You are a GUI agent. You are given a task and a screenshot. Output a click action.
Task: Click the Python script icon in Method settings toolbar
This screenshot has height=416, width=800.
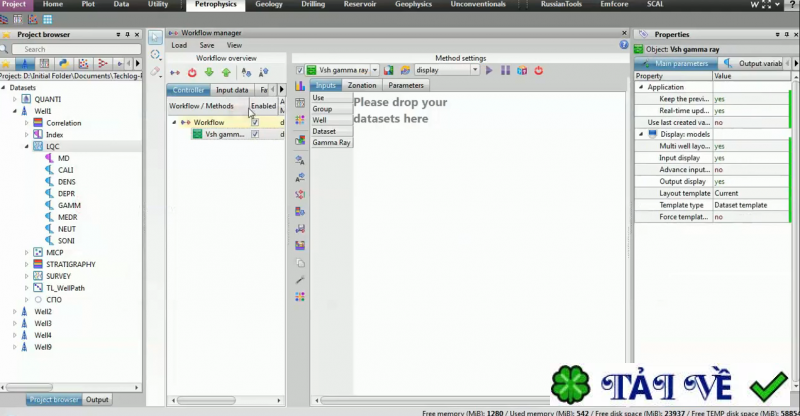[405, 70]
